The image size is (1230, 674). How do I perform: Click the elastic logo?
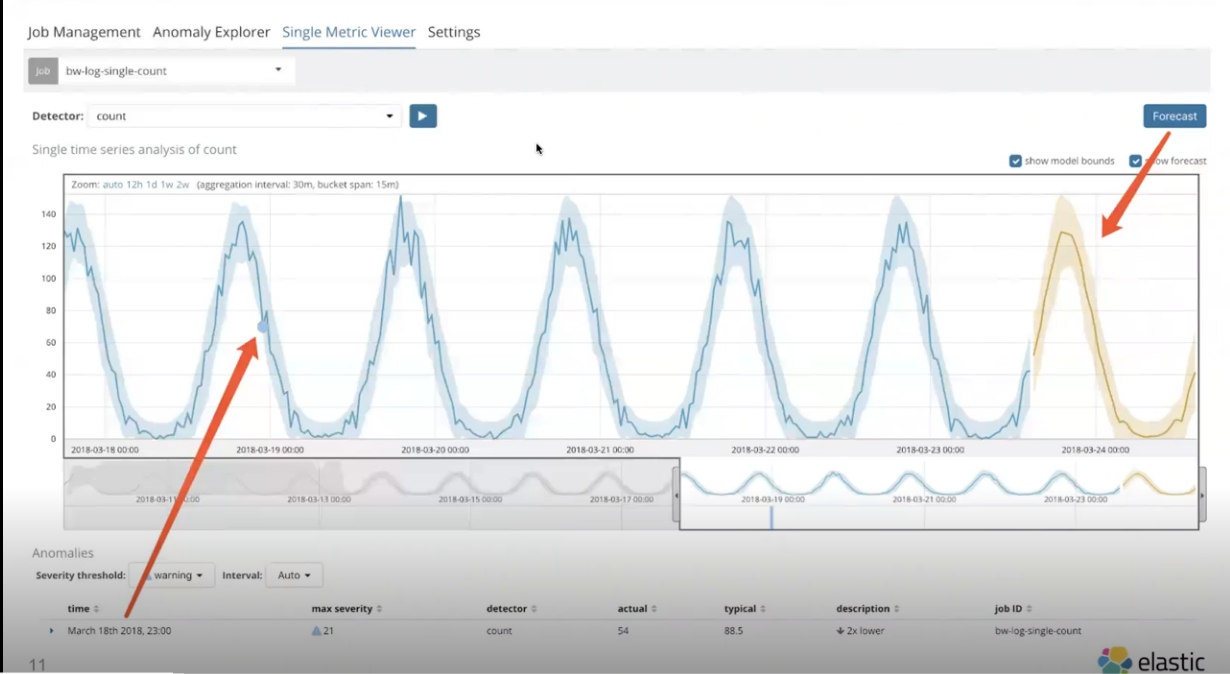(x=1151, y=660)
